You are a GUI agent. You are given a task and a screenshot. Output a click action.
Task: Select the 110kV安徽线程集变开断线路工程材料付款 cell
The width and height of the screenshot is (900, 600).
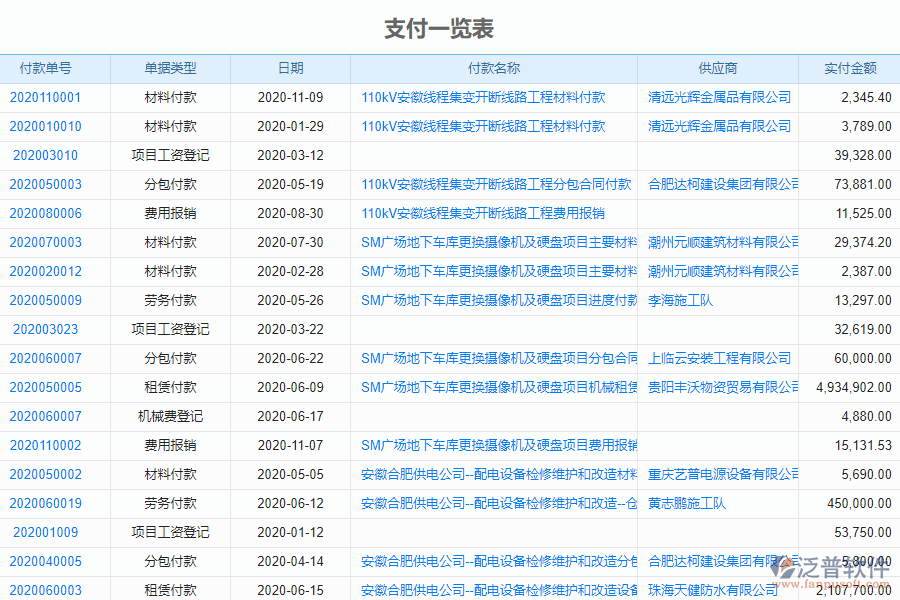click(x=485, y=98)
